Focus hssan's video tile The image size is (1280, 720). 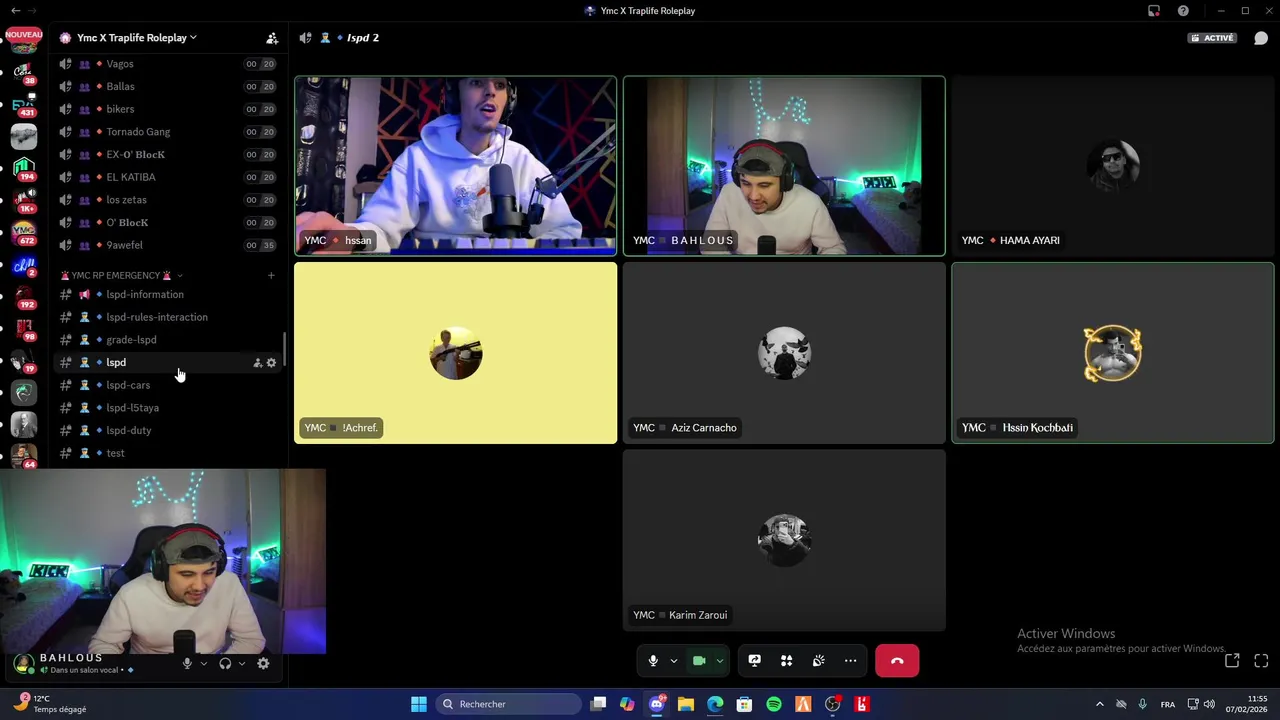pos(455,166)
